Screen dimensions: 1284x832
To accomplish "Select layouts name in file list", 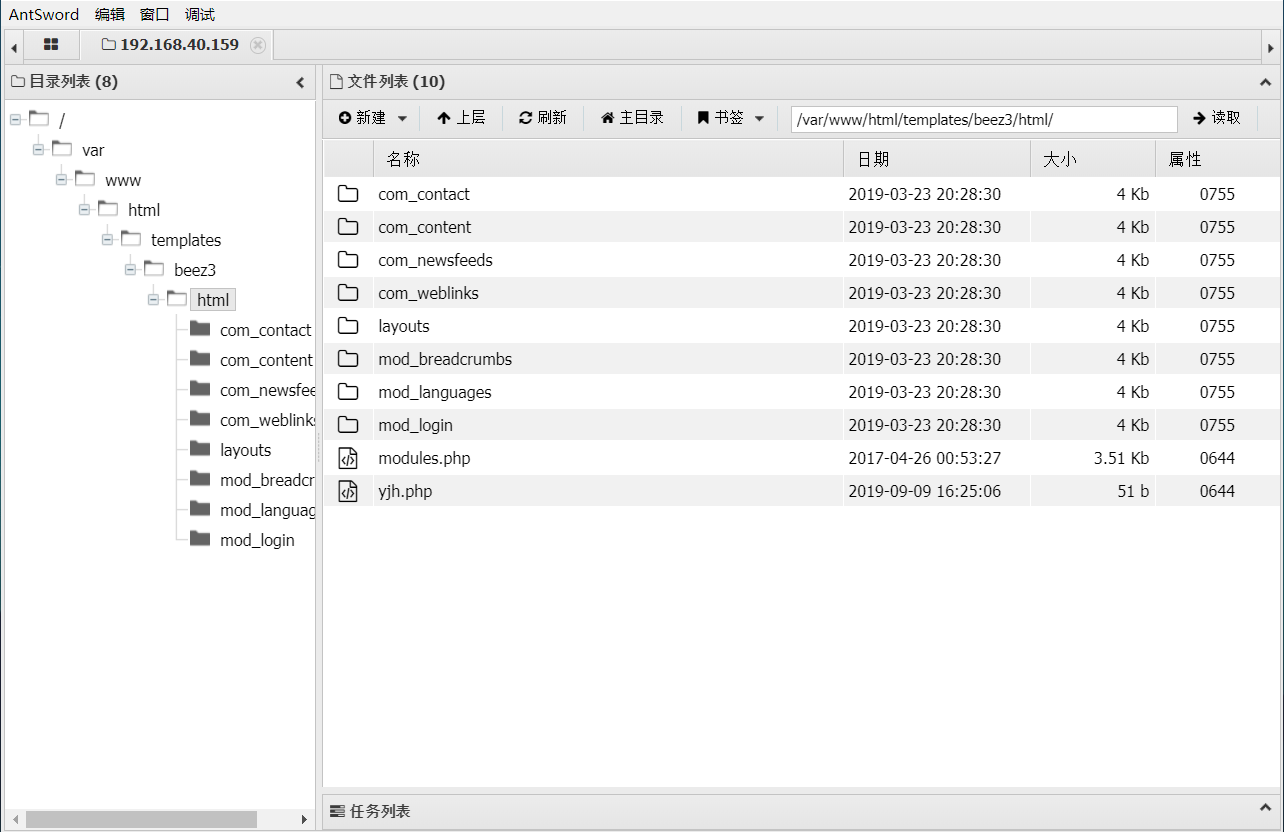I will pyautogui.click(x=404, y=326).
